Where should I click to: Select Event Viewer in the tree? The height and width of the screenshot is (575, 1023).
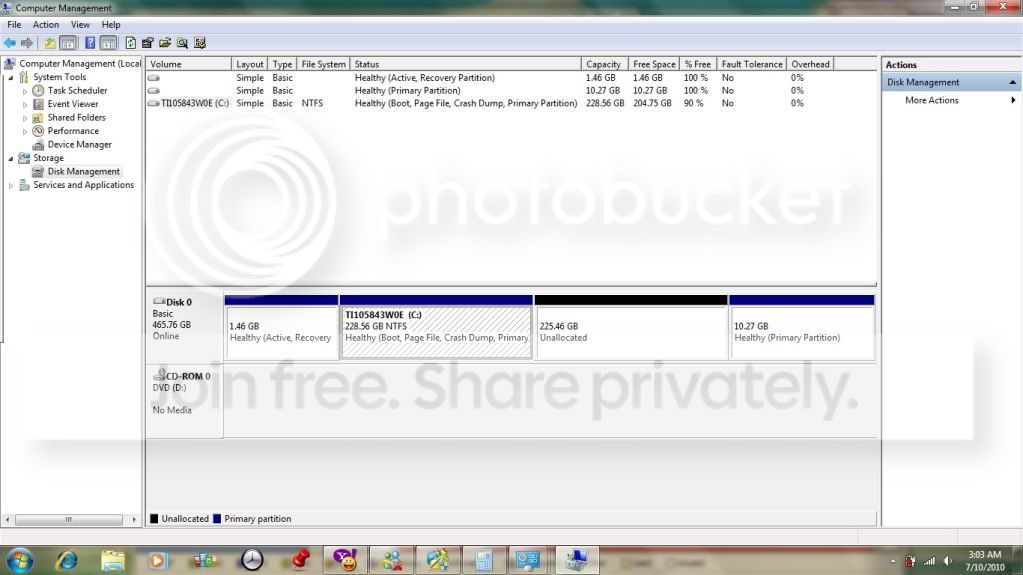[x=72, y=104]
